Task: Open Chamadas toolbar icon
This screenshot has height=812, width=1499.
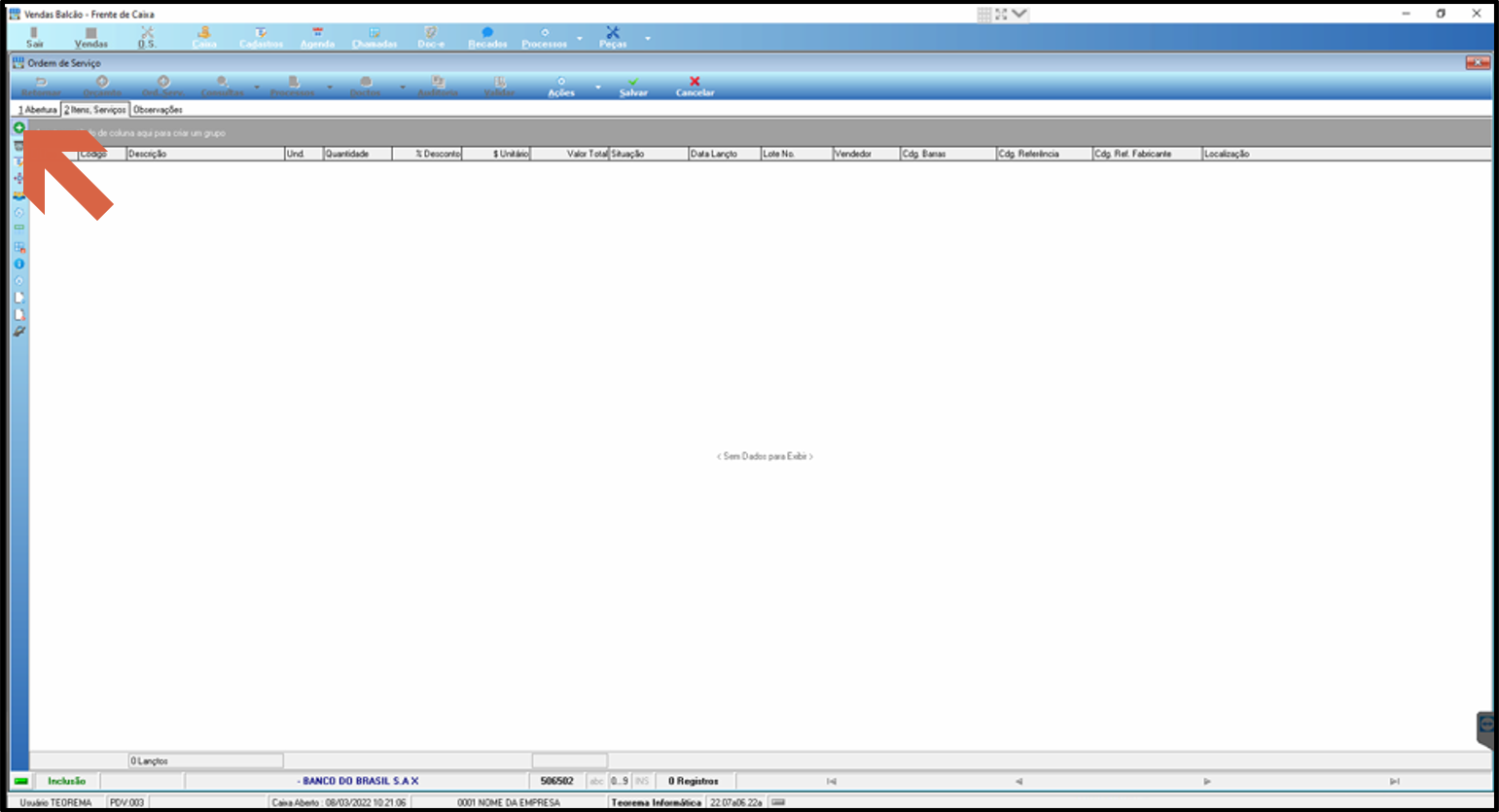Action: (x=375, y=37)
